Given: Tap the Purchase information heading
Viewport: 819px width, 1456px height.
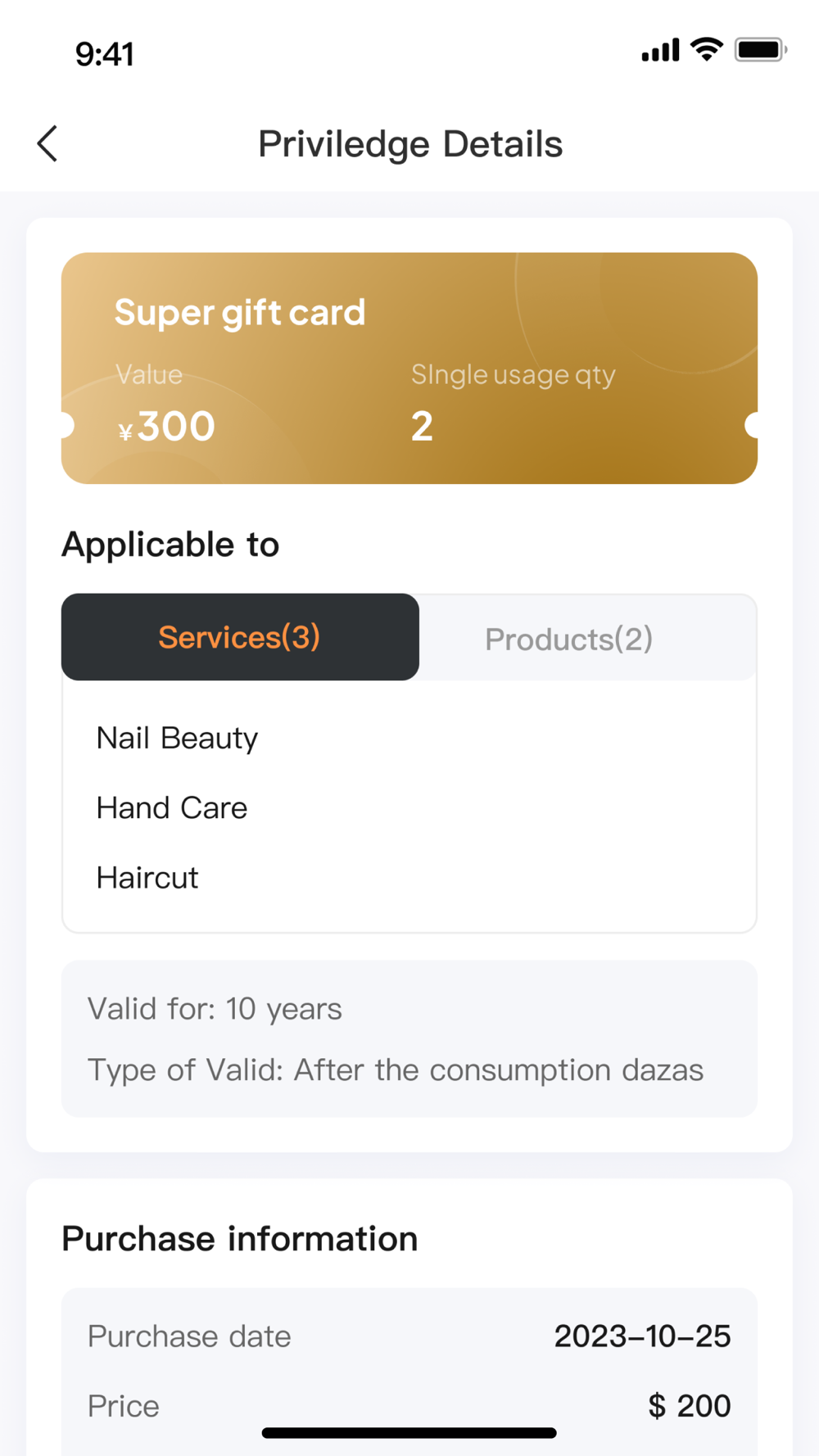Looking at the screenshot, I should pos(240,1239).
